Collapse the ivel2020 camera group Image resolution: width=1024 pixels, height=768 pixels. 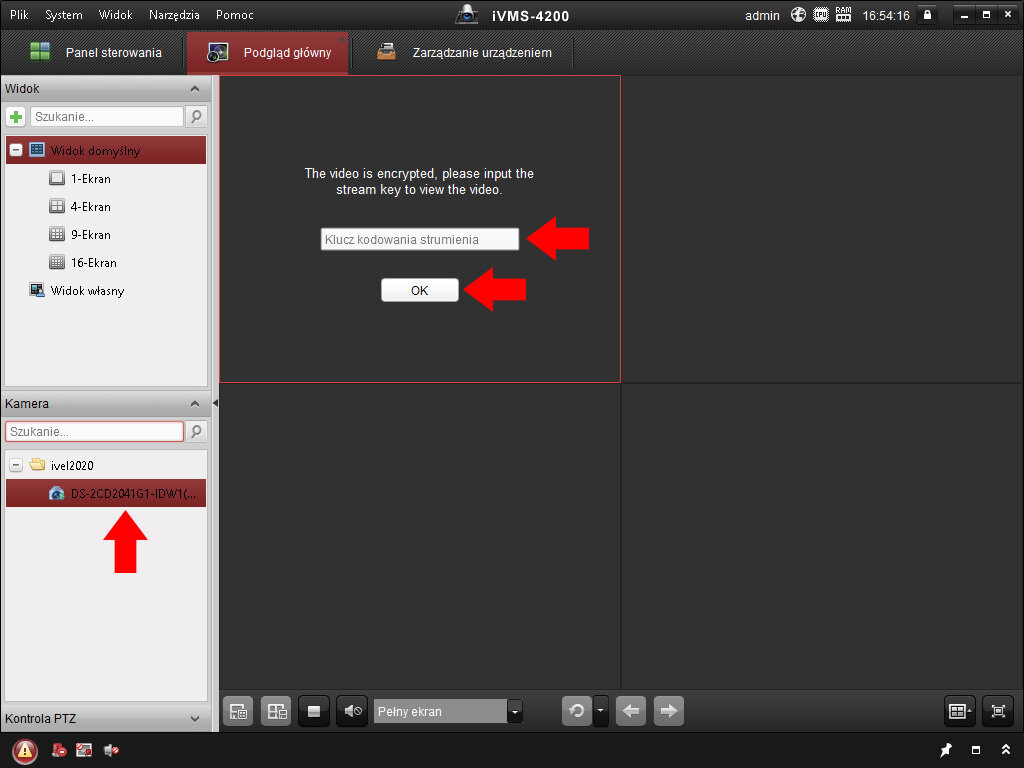[x=16, y=465]
